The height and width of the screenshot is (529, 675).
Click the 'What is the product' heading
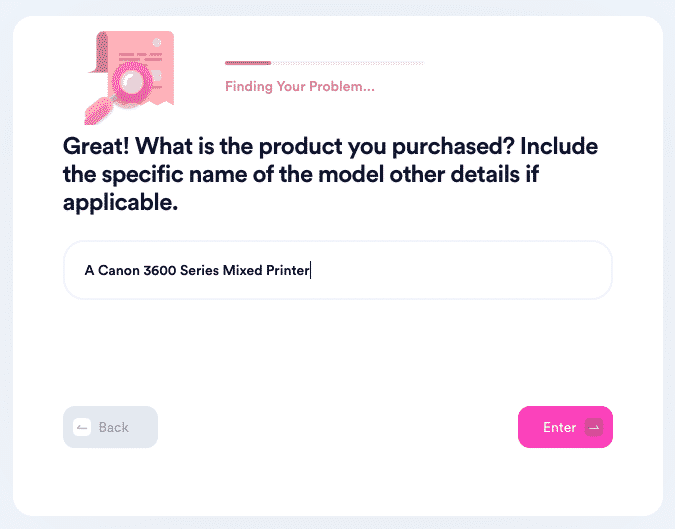pos(330,174)
